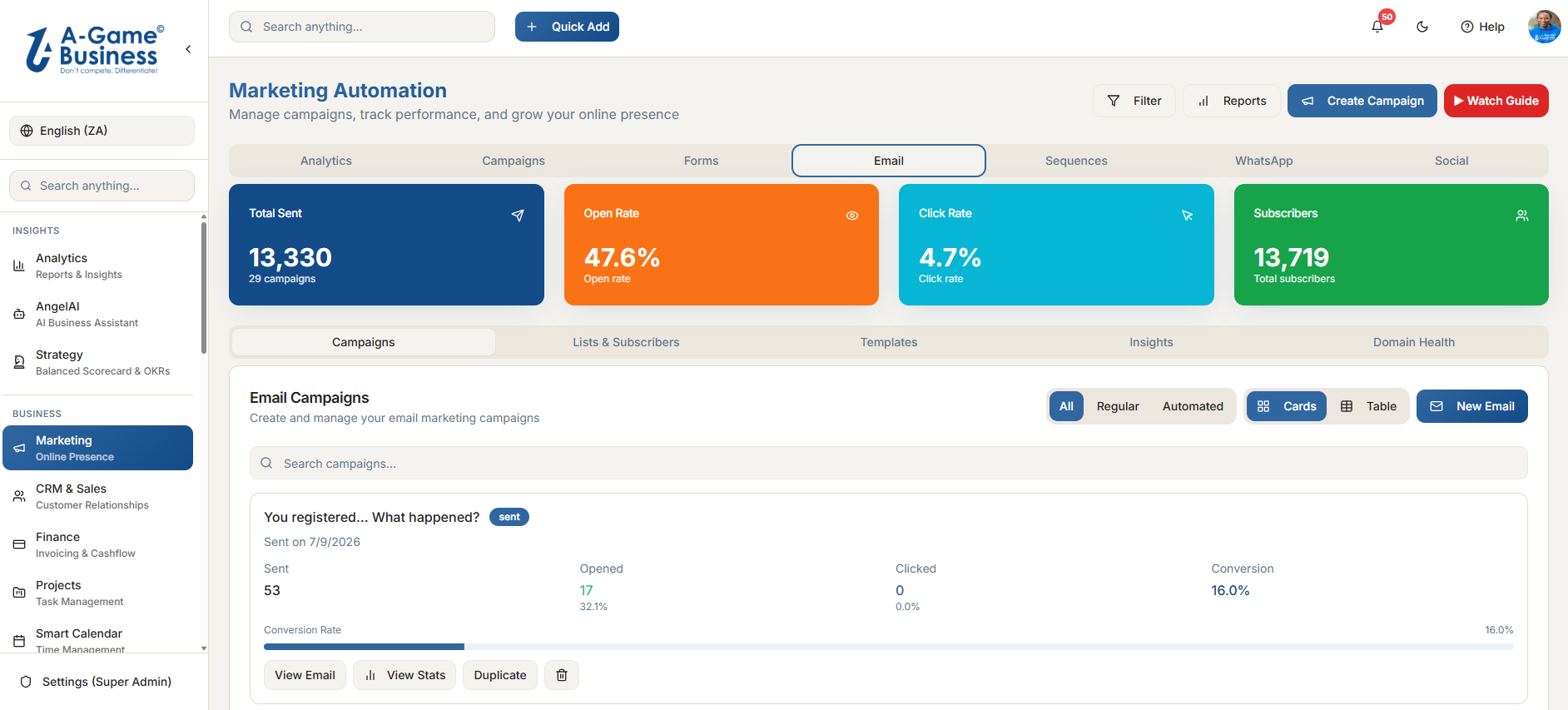The image size is (1568, 710).
Task: Click eye icon on Open Rate card
Action: (852, 216)
